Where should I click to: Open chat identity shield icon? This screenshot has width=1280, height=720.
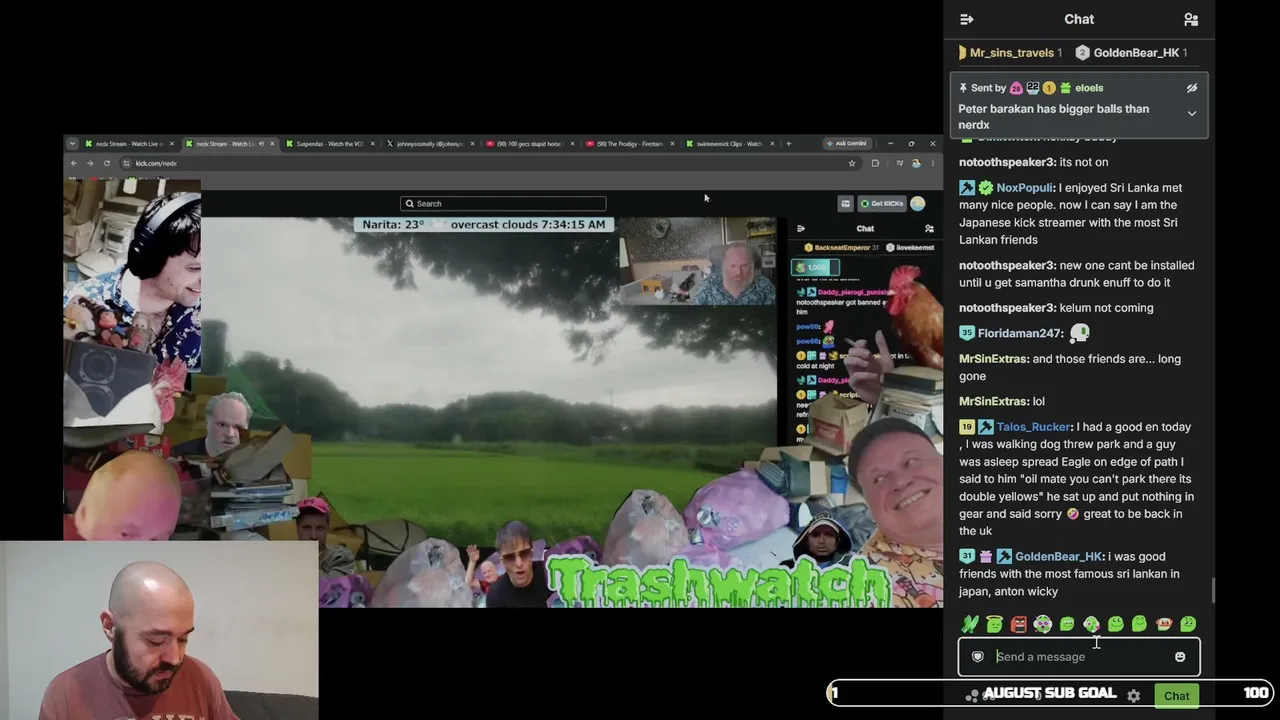978,657
